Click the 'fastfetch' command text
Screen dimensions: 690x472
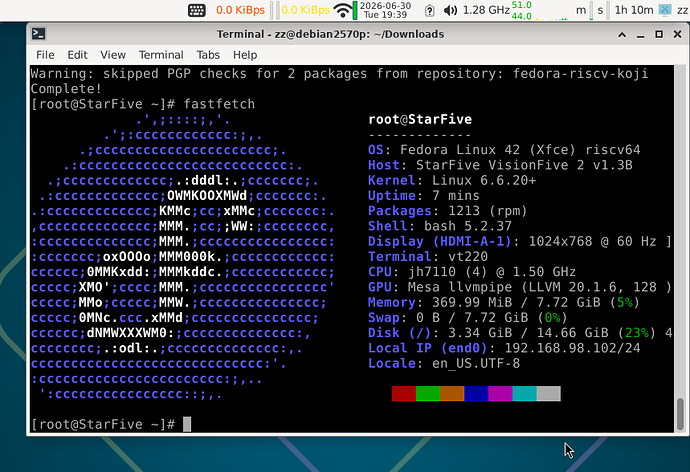219,104
